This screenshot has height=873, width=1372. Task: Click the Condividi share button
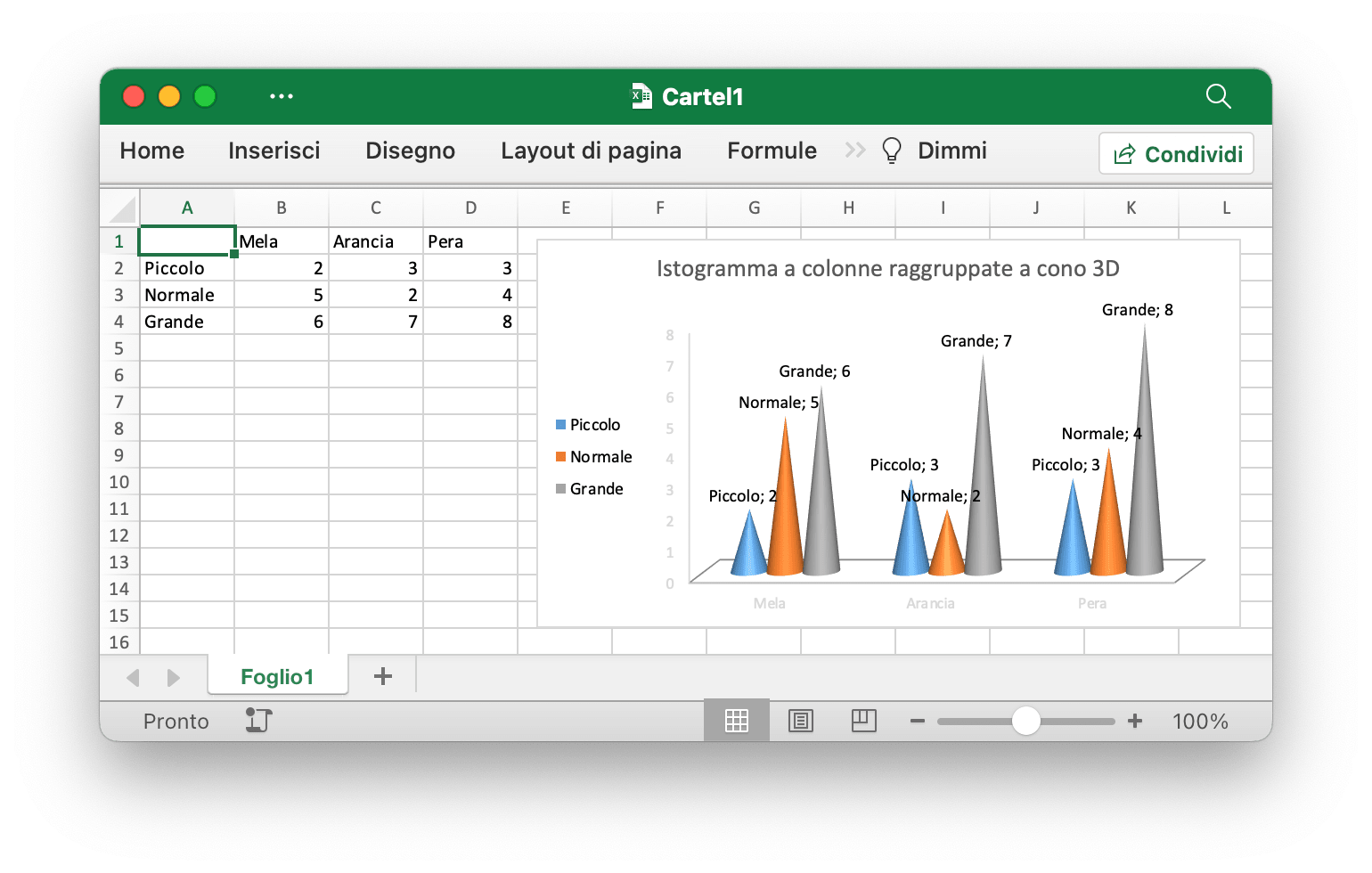tap(1177, 153)
